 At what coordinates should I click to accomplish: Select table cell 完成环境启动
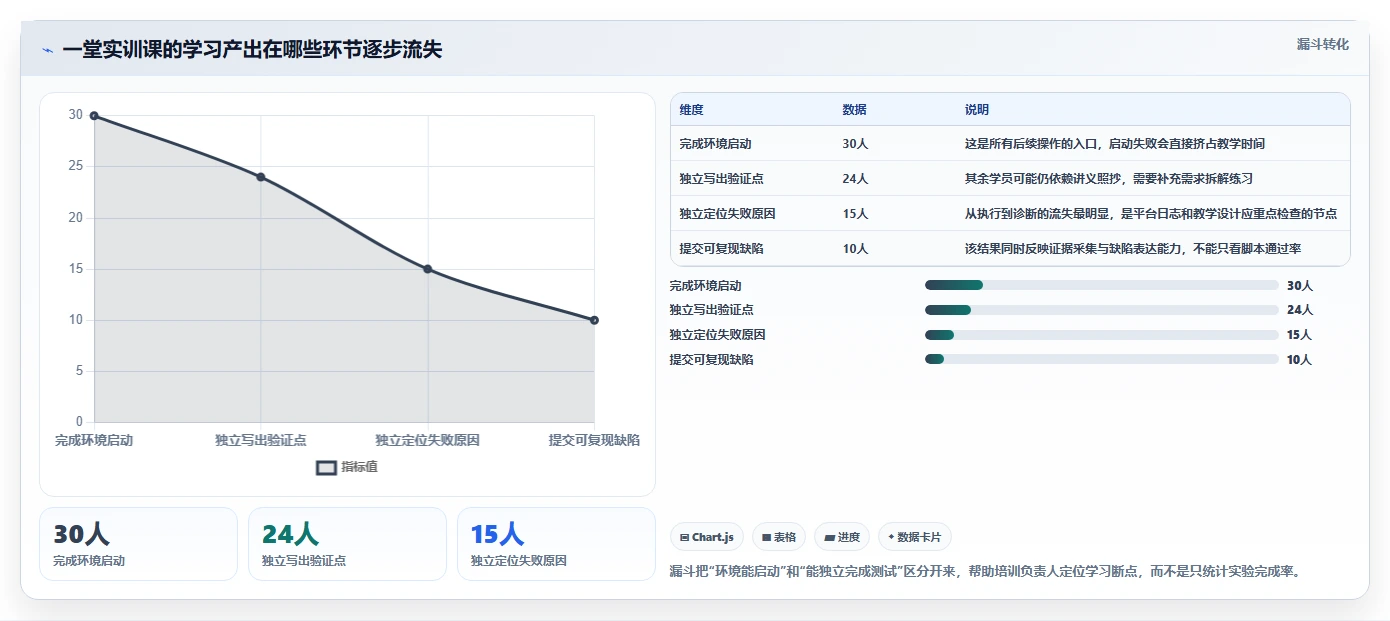(x=715, y=144)
